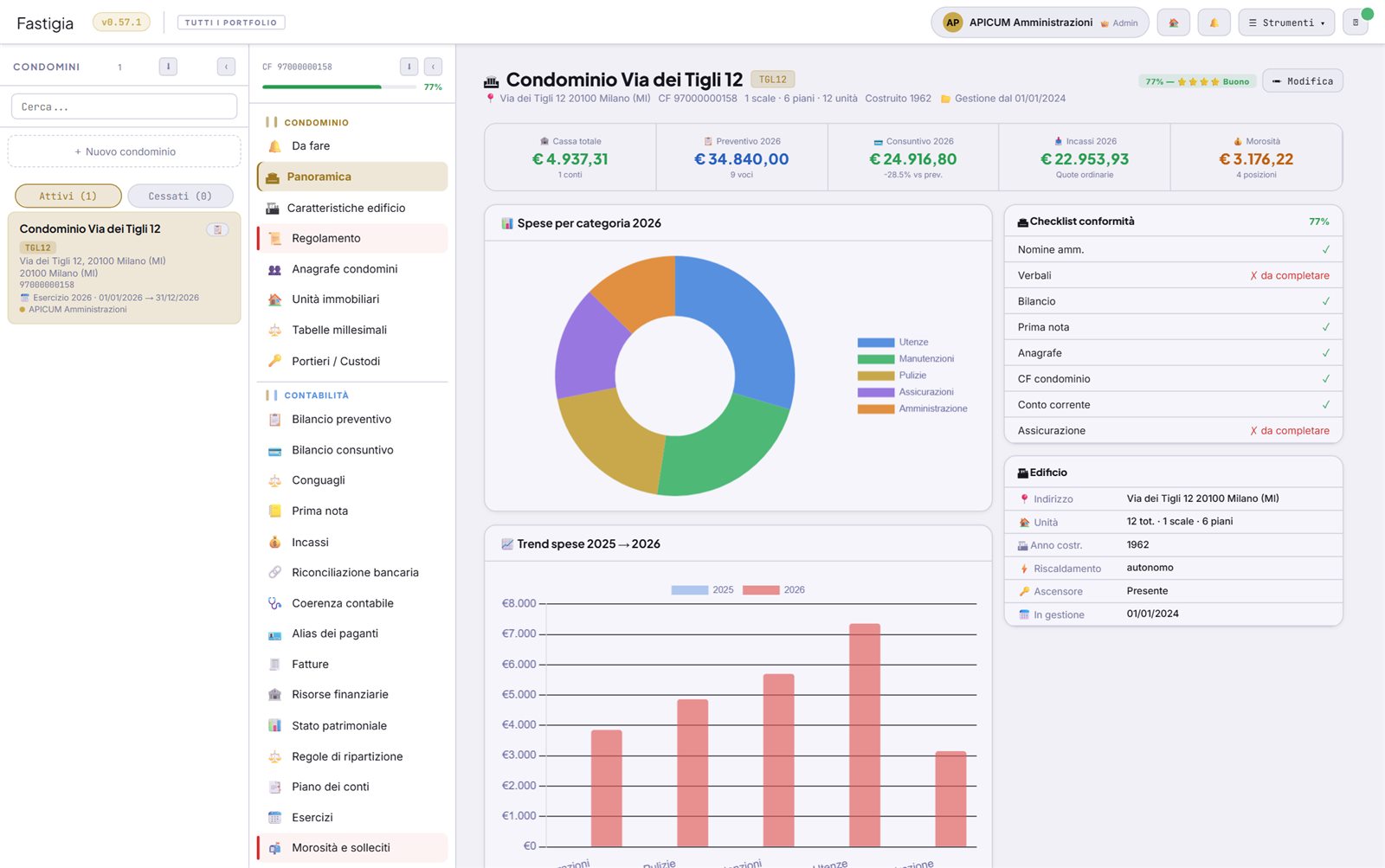Click the Portieri / Custodi key icon
Screen dimensions: 1385x868
coord(274,361)
